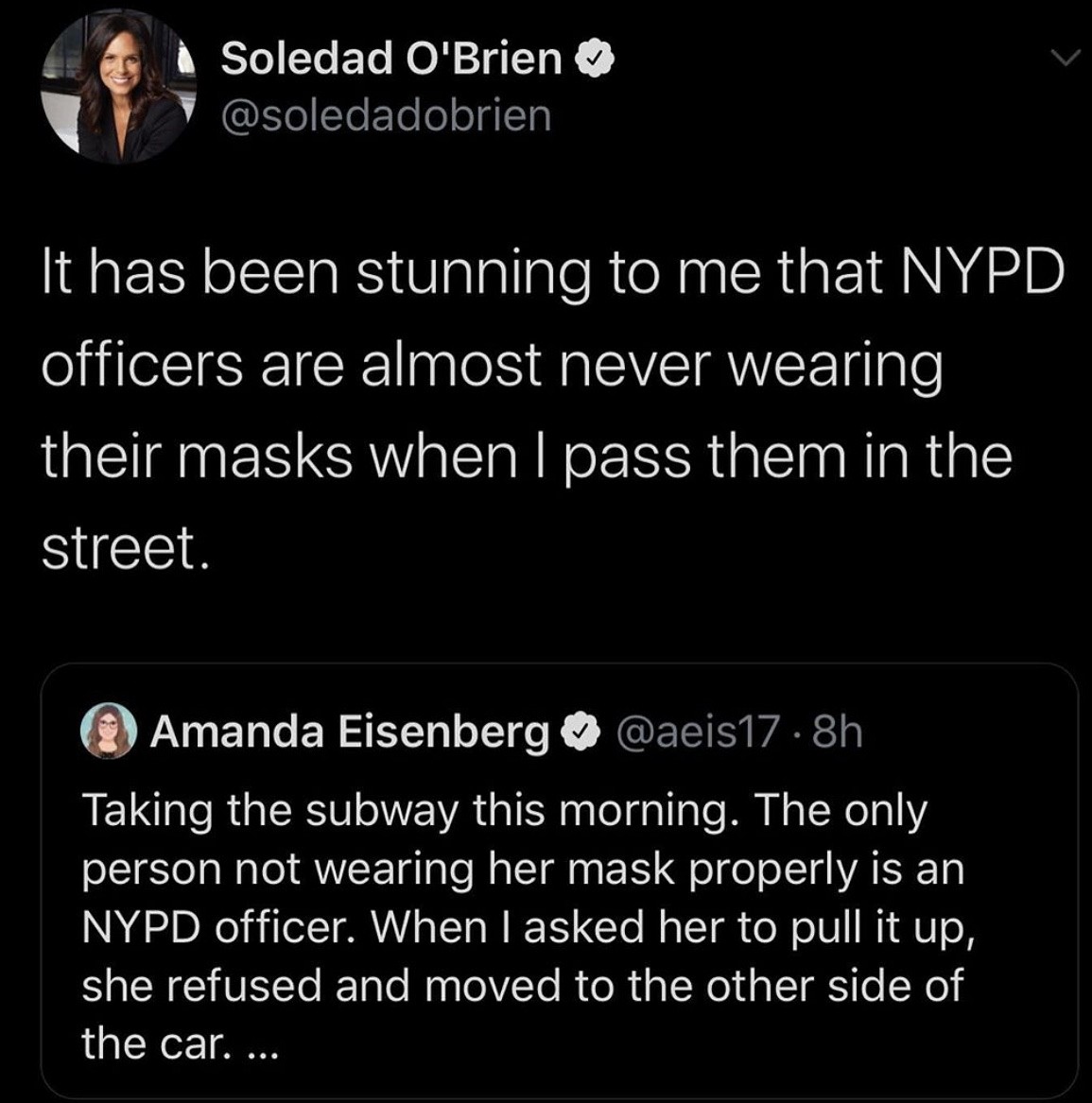Open the tweet options chevron menu
The image size is (1092, 1103).
(x=1065, y=60)
